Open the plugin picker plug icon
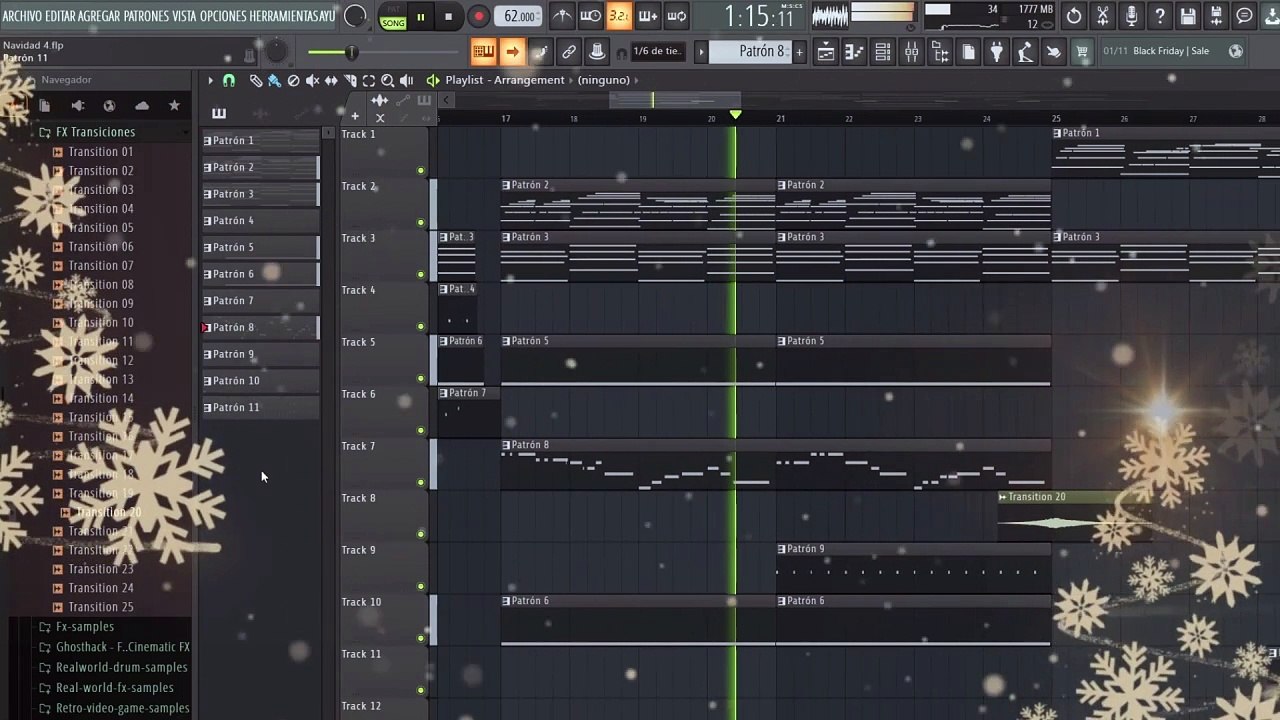Screen dimensions: 1280x720 (x=997, y=52)
